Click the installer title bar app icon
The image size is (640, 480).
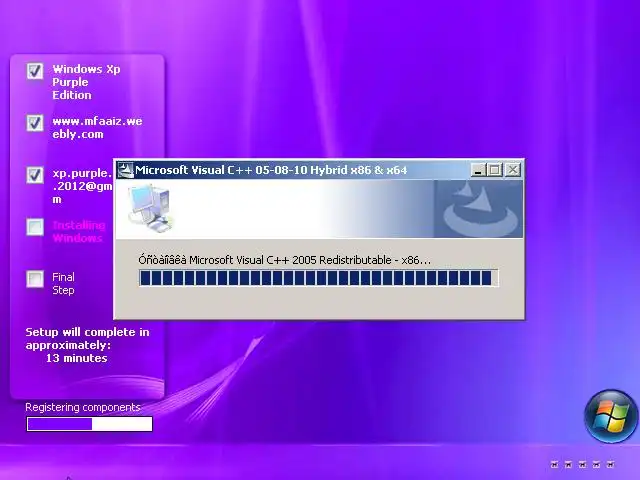coord(125,170)
